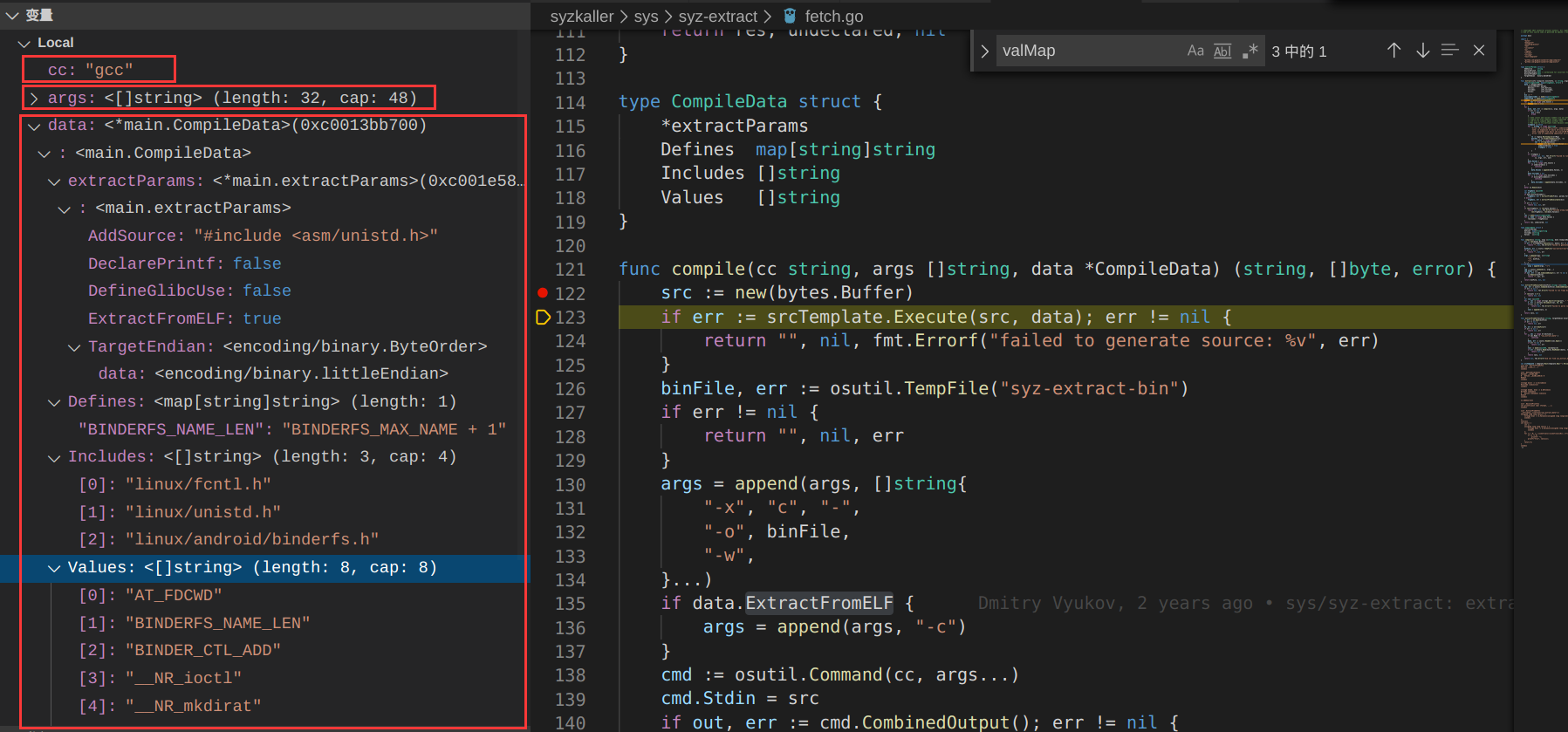This screenshot has height=732, width=1568.
Task: Toggle Match Case in find widget
Action: [x=1195, y=51]
